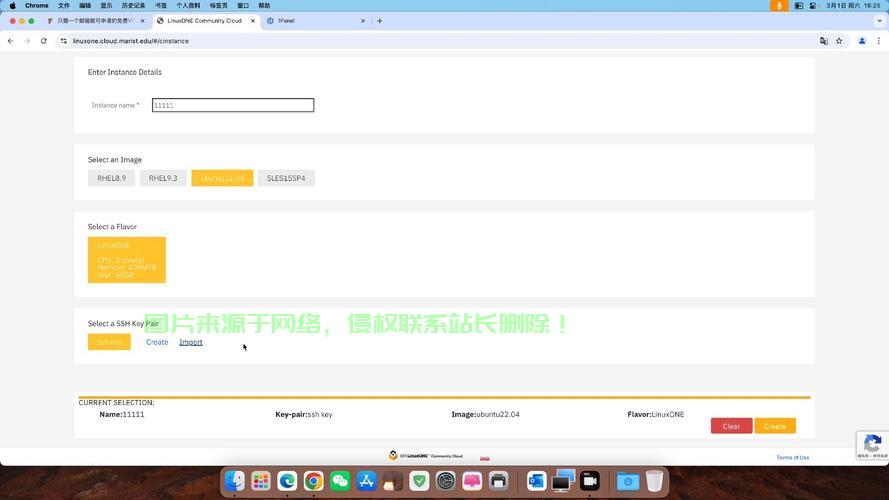The width and height of the screenshot is (889, 500).
Task: Open WeChat from the dock
Action: tap(340, 481)
